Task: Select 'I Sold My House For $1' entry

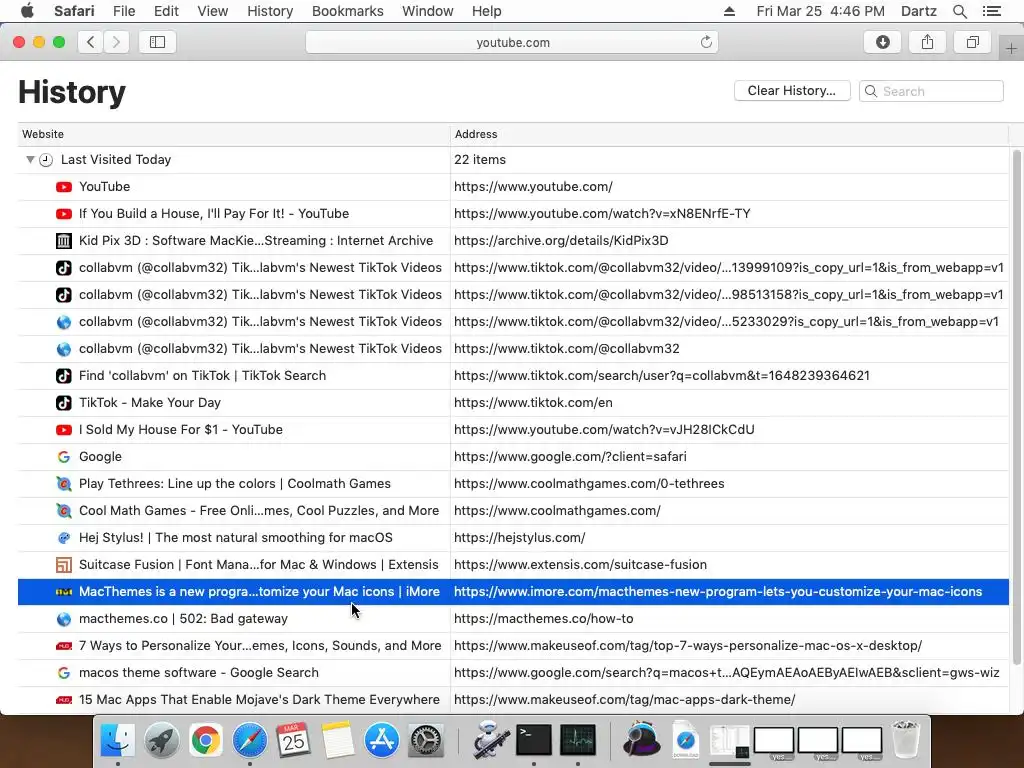Action: [x=513, y=430]
